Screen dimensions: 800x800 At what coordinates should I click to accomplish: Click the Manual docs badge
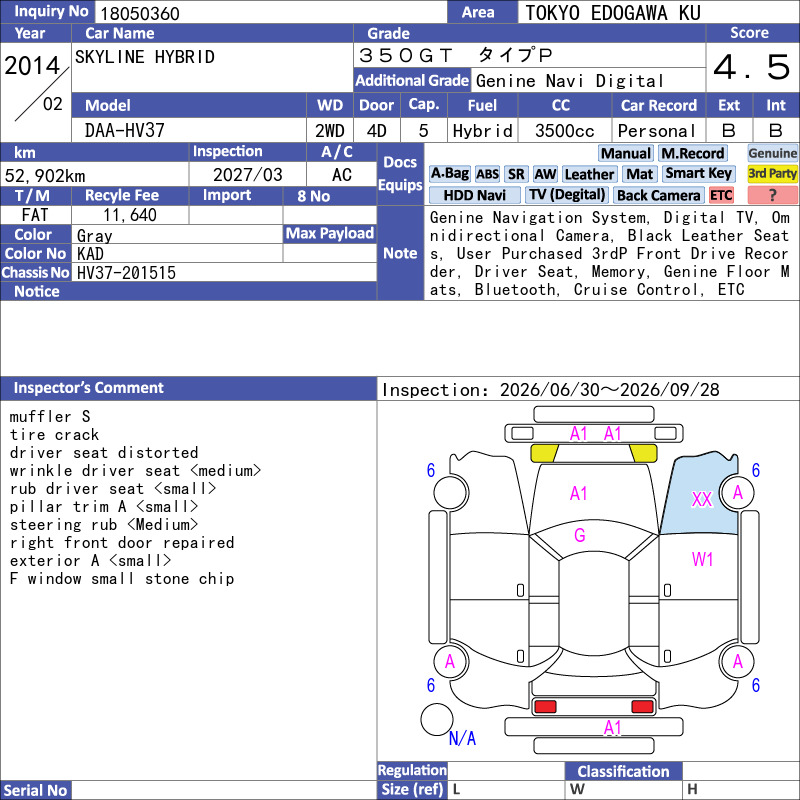point(625,154)
